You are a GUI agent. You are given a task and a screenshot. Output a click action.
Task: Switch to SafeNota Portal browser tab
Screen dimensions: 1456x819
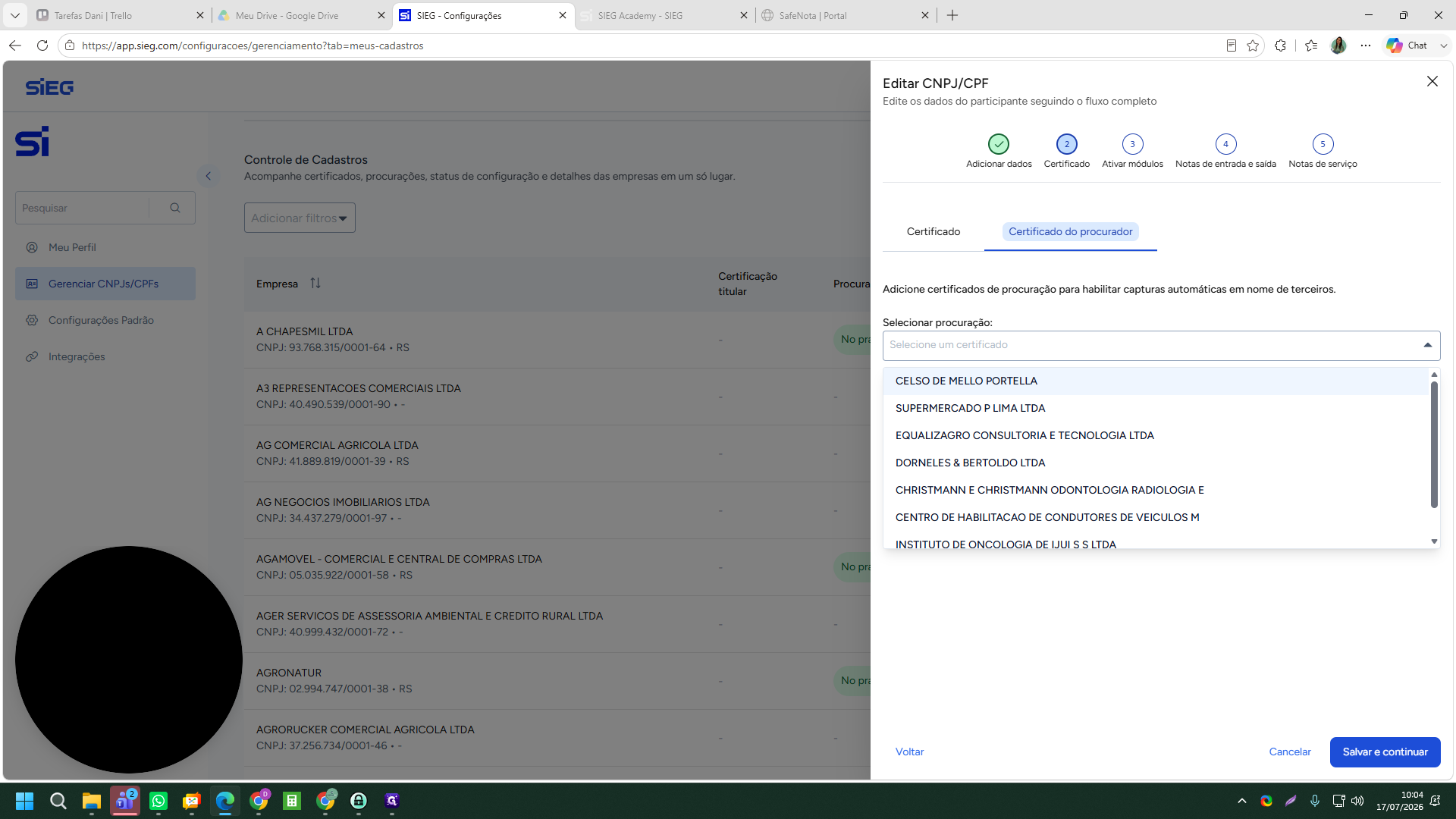(x=846, y=15)
